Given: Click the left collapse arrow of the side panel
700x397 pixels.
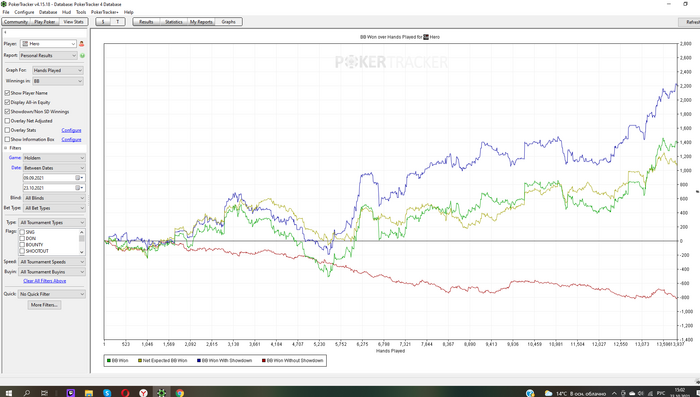Looking at the screenshot, I should point(5,33).
